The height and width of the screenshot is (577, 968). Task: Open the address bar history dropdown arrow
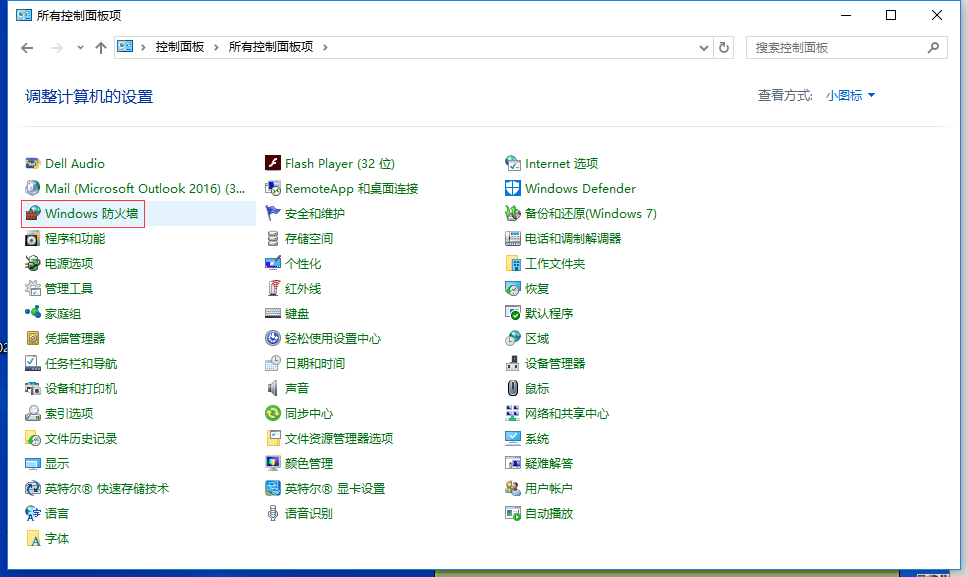702,47
